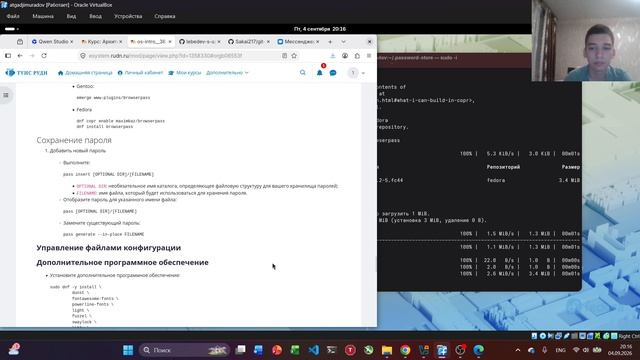Click the guest clock Пт, 4 сентября

coord(320,29)
